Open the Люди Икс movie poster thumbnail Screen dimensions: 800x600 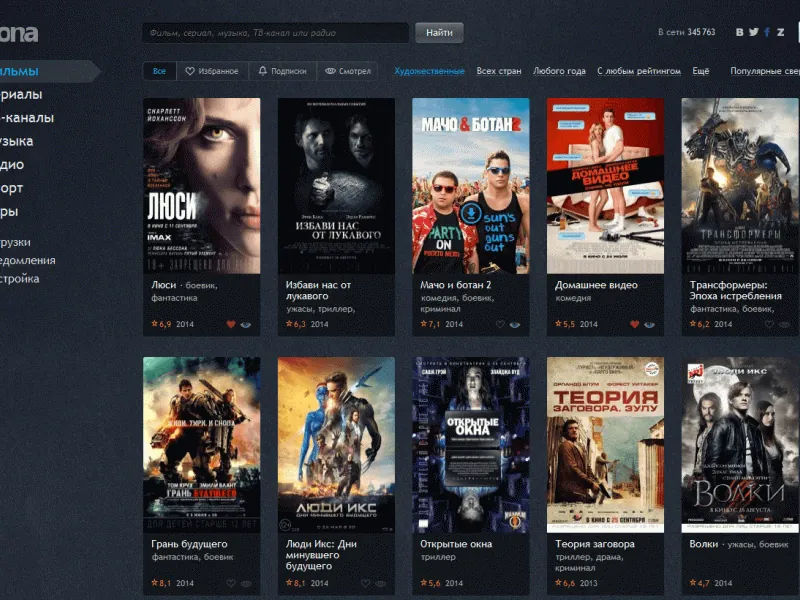coord(336,445)
